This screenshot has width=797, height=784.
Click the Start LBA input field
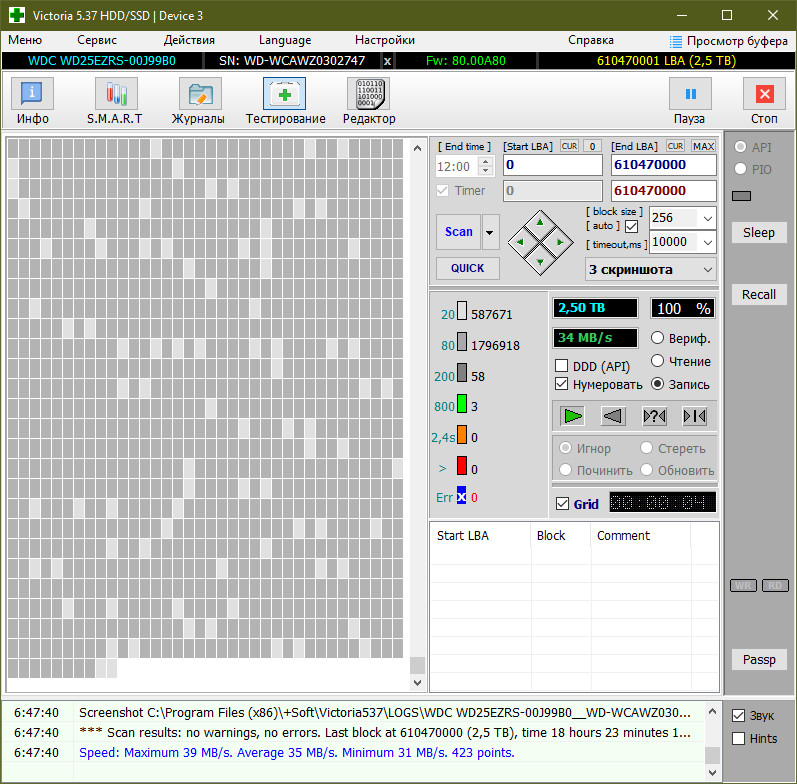552,165
